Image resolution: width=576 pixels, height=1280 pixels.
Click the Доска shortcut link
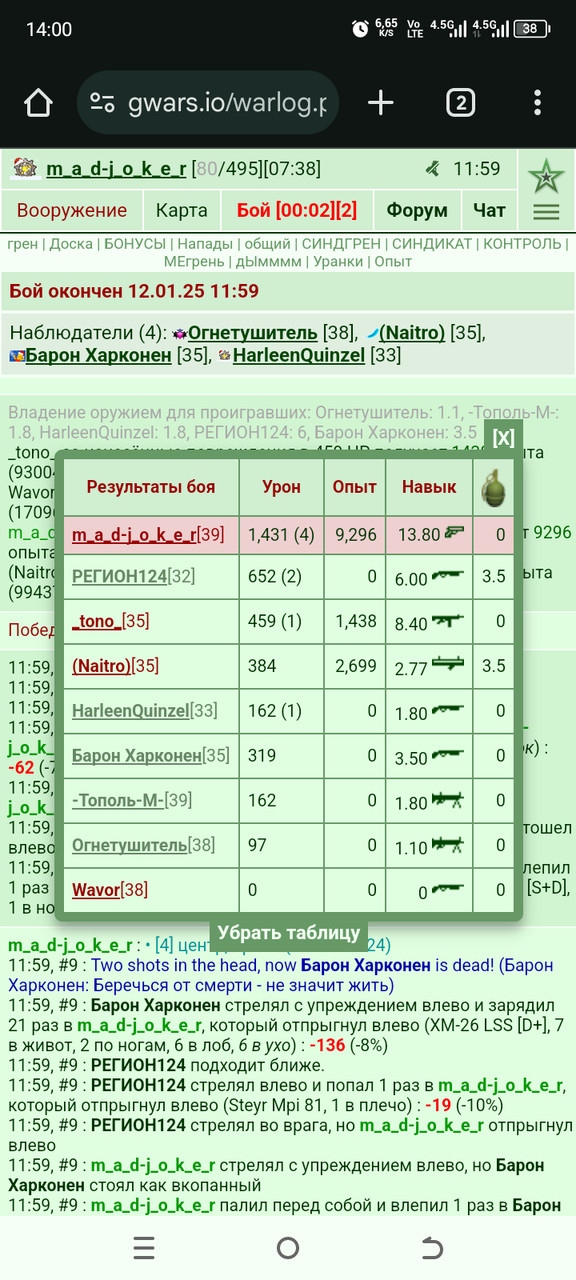pos(71,243)
